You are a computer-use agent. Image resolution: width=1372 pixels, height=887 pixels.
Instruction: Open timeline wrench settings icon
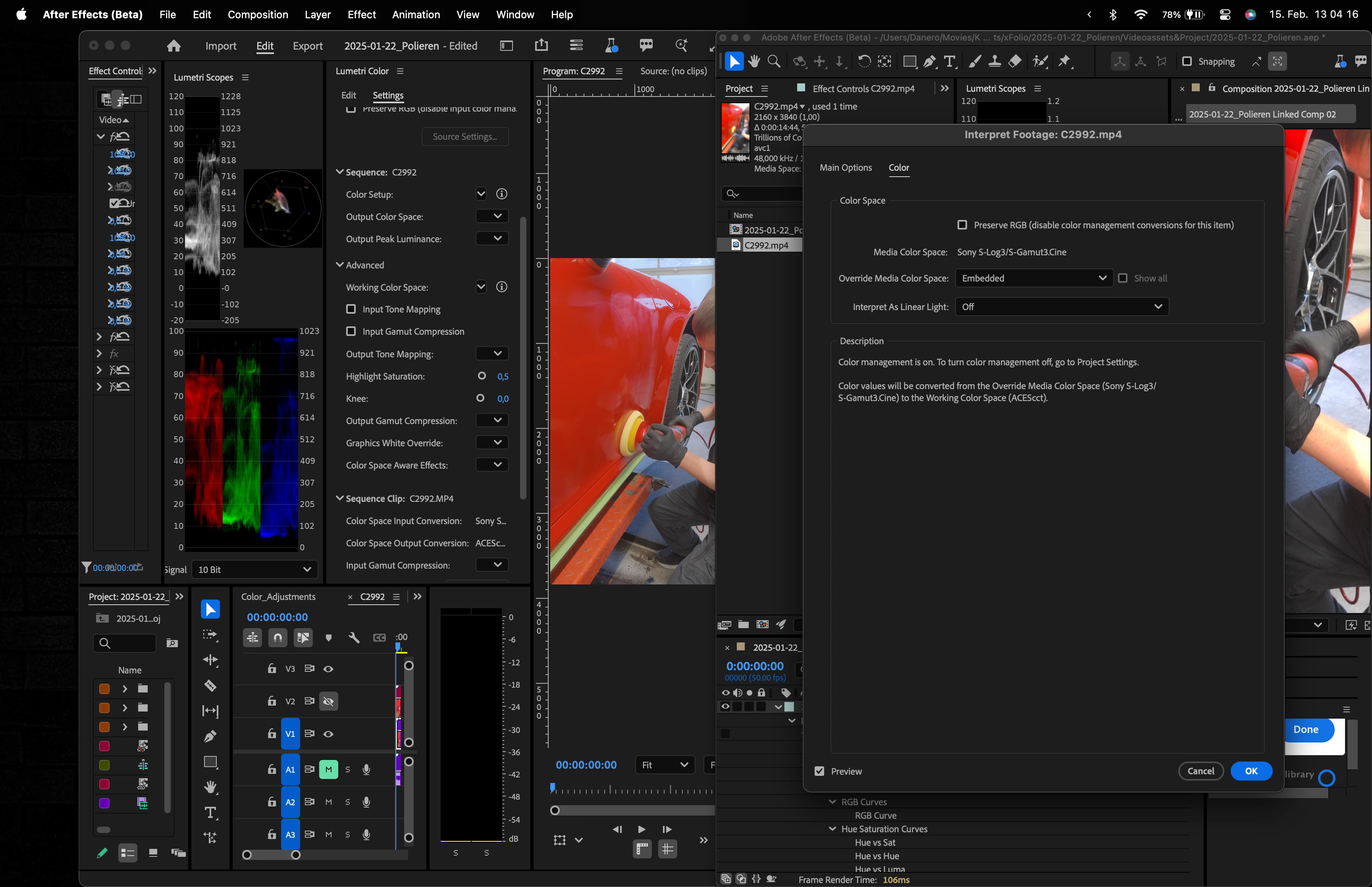pos(353,638)
